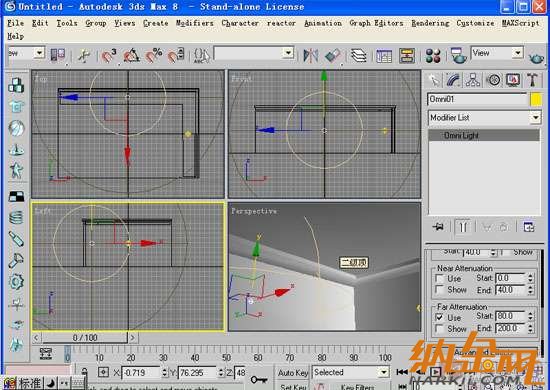This screenshot has height=390, width=550.
Task: Click the 0 / 100 time slider
Action: [85, 338]
